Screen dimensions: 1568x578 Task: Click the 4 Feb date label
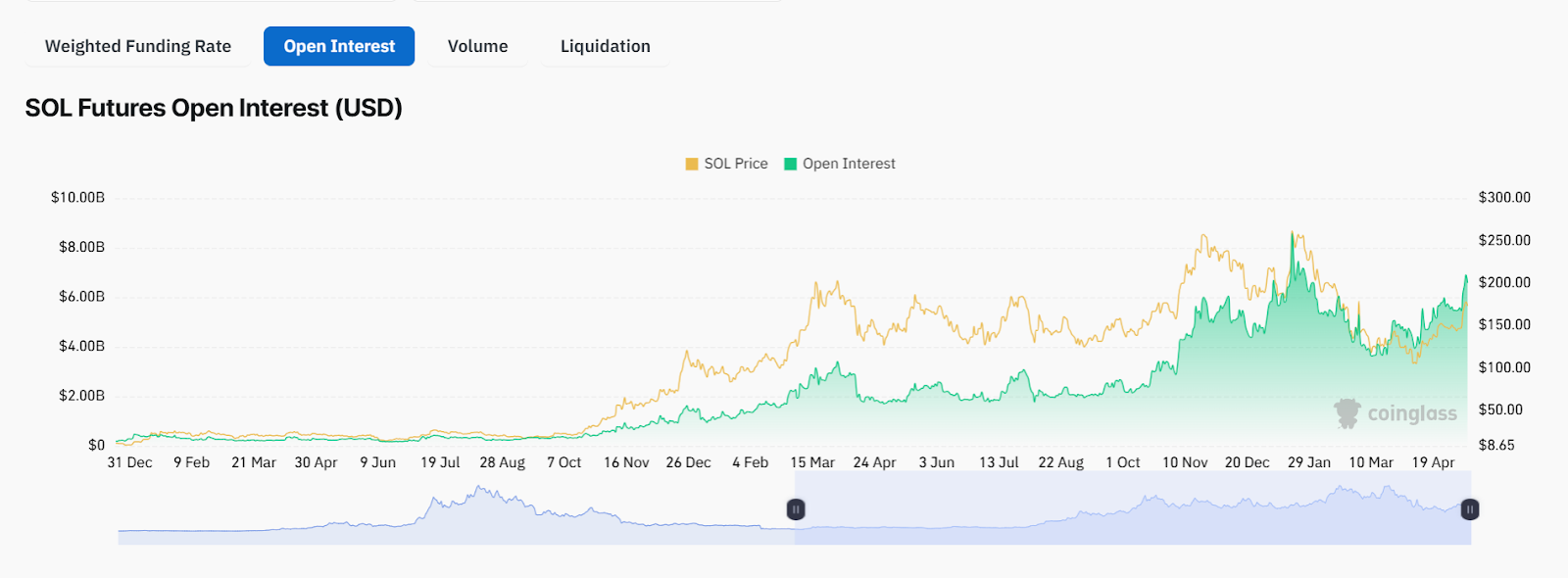pyautogui.click(x=751, y=462)
